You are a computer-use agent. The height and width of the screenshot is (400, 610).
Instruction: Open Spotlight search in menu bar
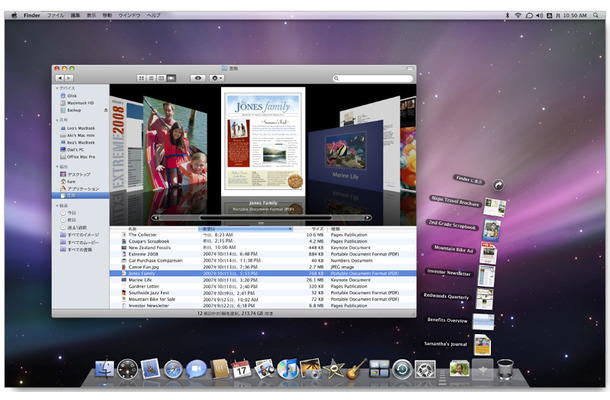[x=598, y=15]
